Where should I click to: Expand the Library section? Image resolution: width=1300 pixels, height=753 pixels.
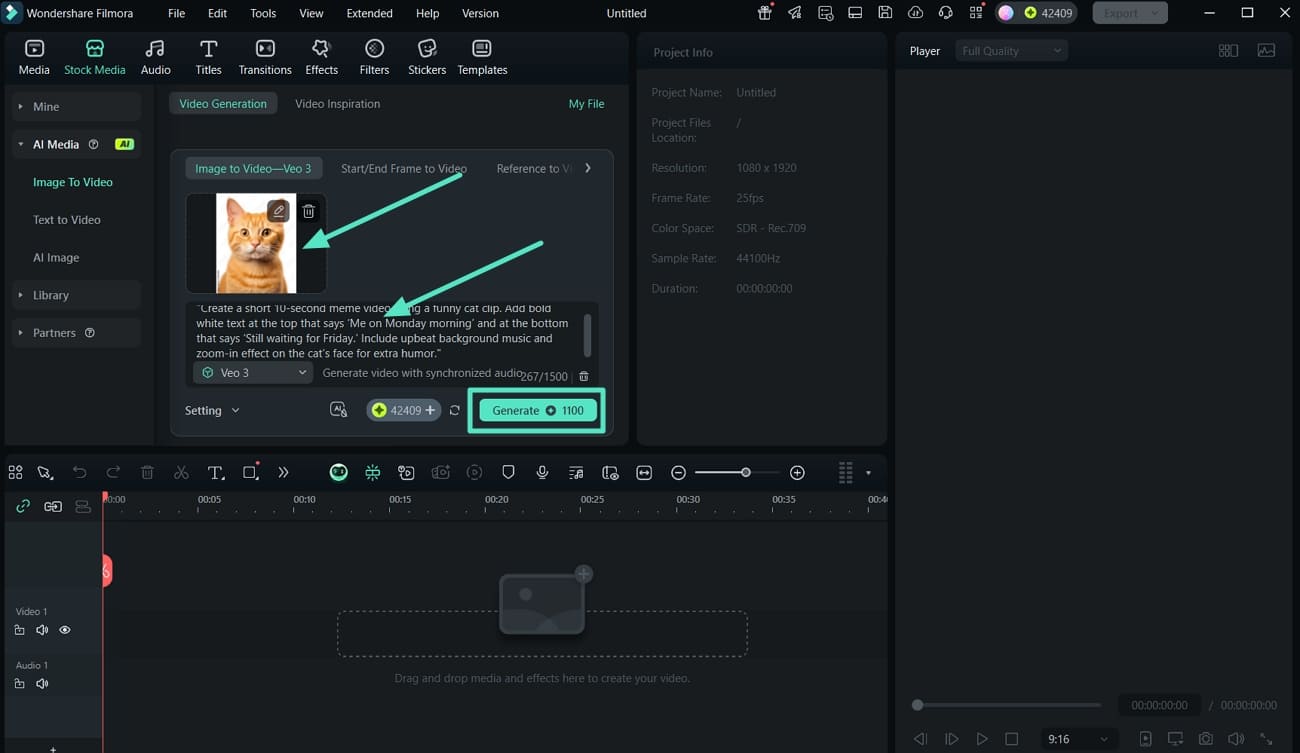point(76,295)
